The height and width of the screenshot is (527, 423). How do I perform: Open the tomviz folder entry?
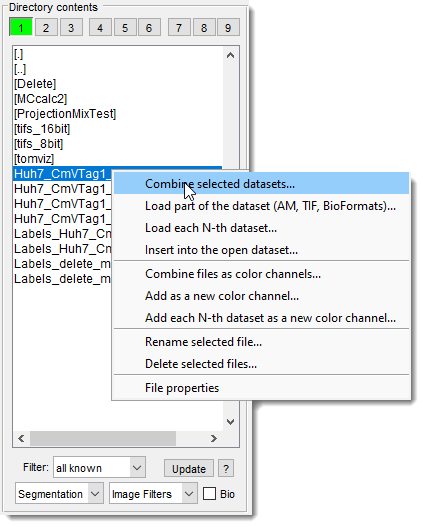pyautogui.click(x=34, y=158)
